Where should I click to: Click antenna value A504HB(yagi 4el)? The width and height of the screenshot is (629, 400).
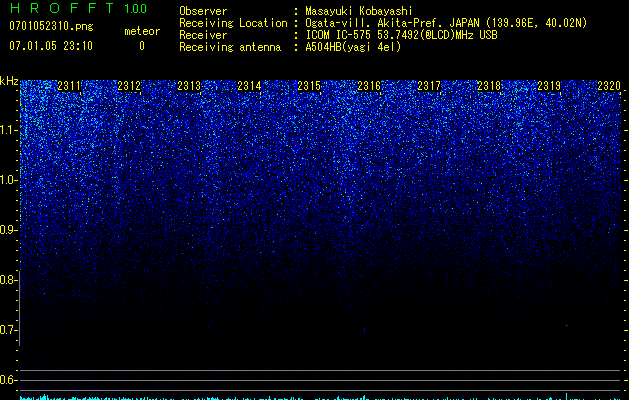[353, 47]
